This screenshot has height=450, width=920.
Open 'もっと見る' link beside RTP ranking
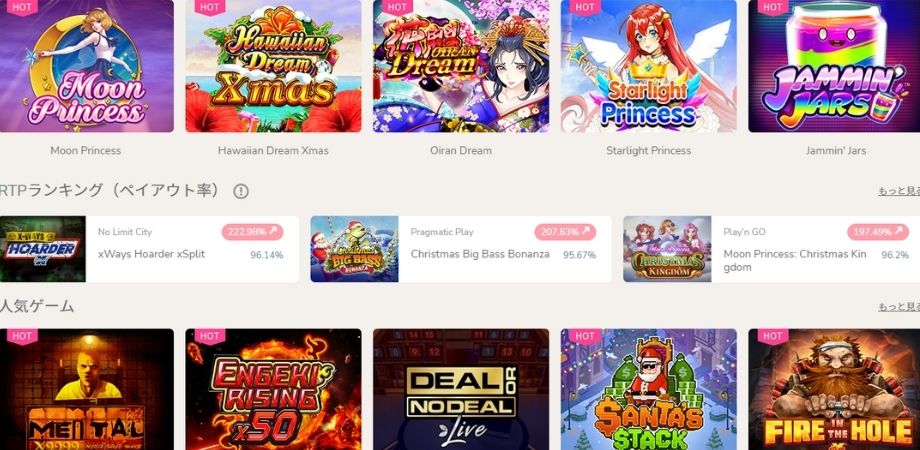(899, 191)
